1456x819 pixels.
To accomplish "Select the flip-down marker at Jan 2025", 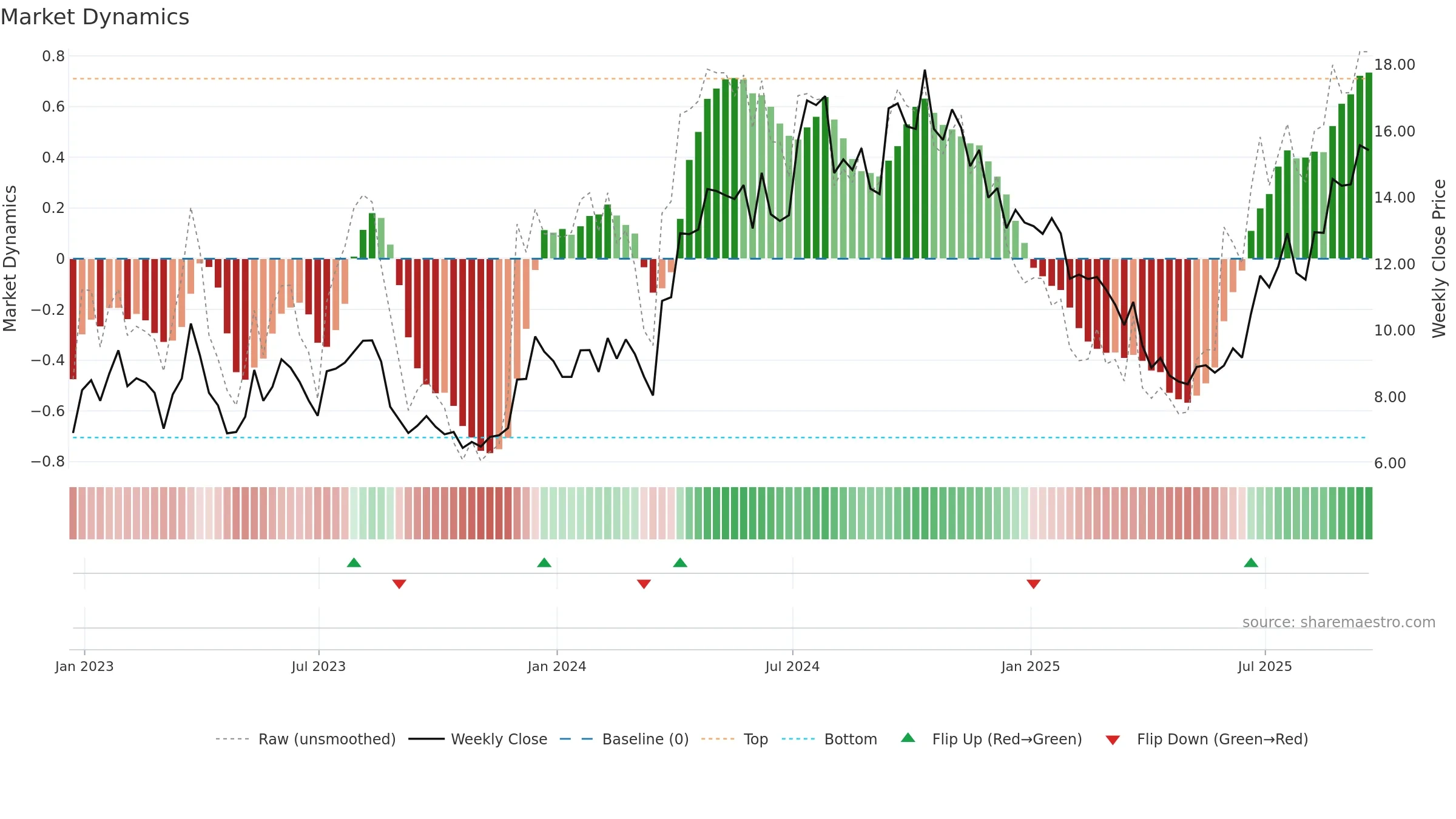I will click(x=1034, y=584).
